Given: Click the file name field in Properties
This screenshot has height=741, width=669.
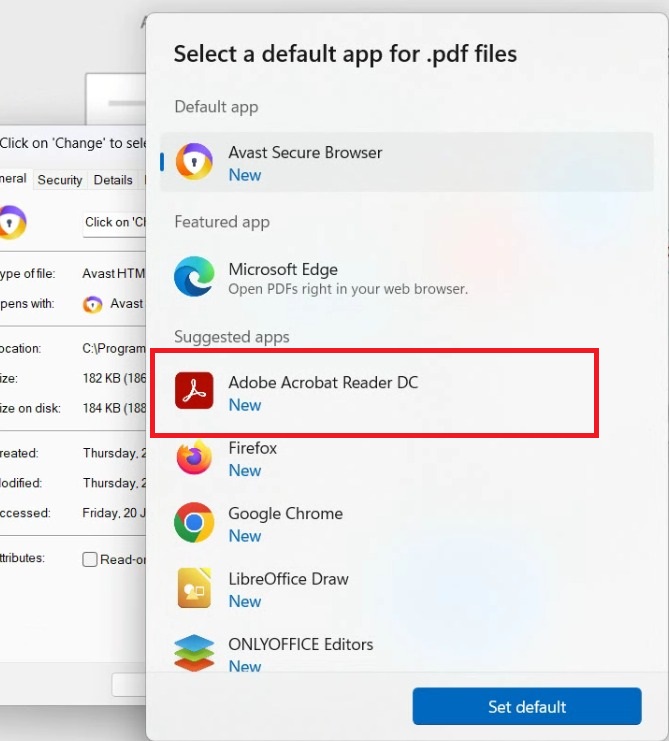Looking at the screenshot, I should pos(114,223).
